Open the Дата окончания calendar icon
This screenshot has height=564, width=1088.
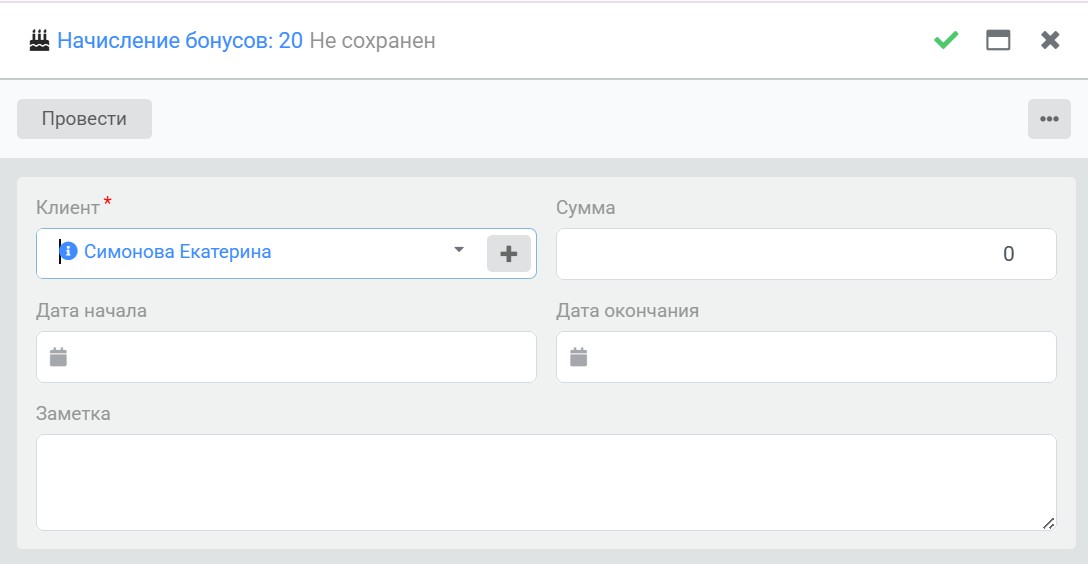pyautogui.click(x=578, y=357)
